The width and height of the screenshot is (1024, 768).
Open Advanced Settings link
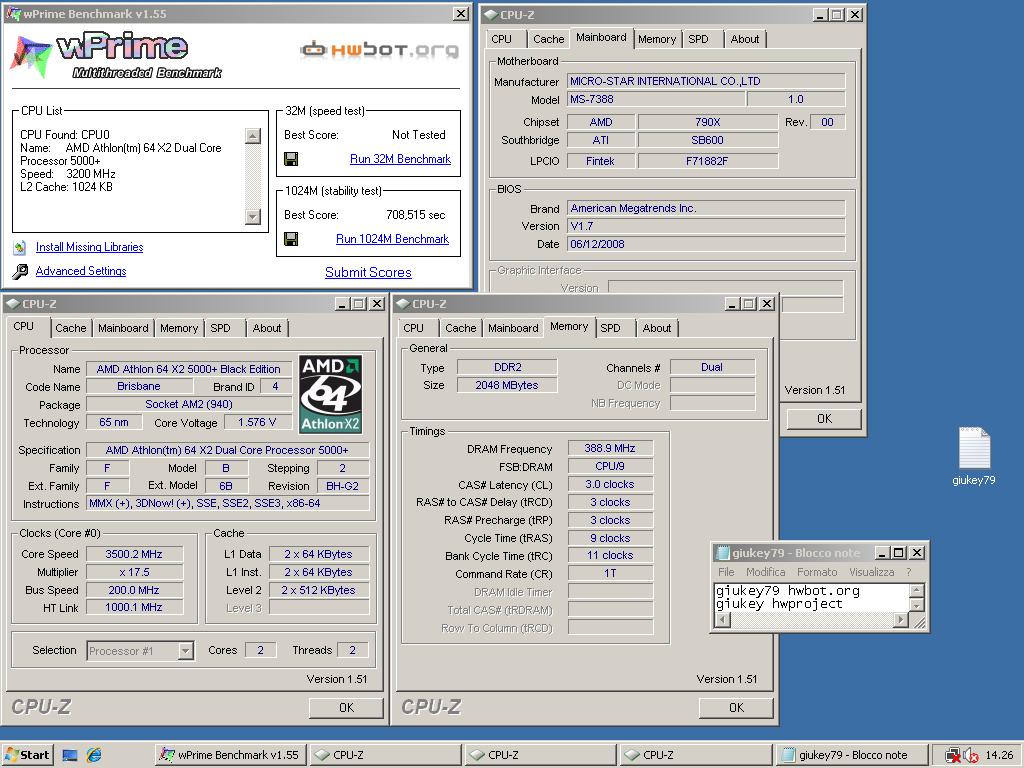pos(81,271)
